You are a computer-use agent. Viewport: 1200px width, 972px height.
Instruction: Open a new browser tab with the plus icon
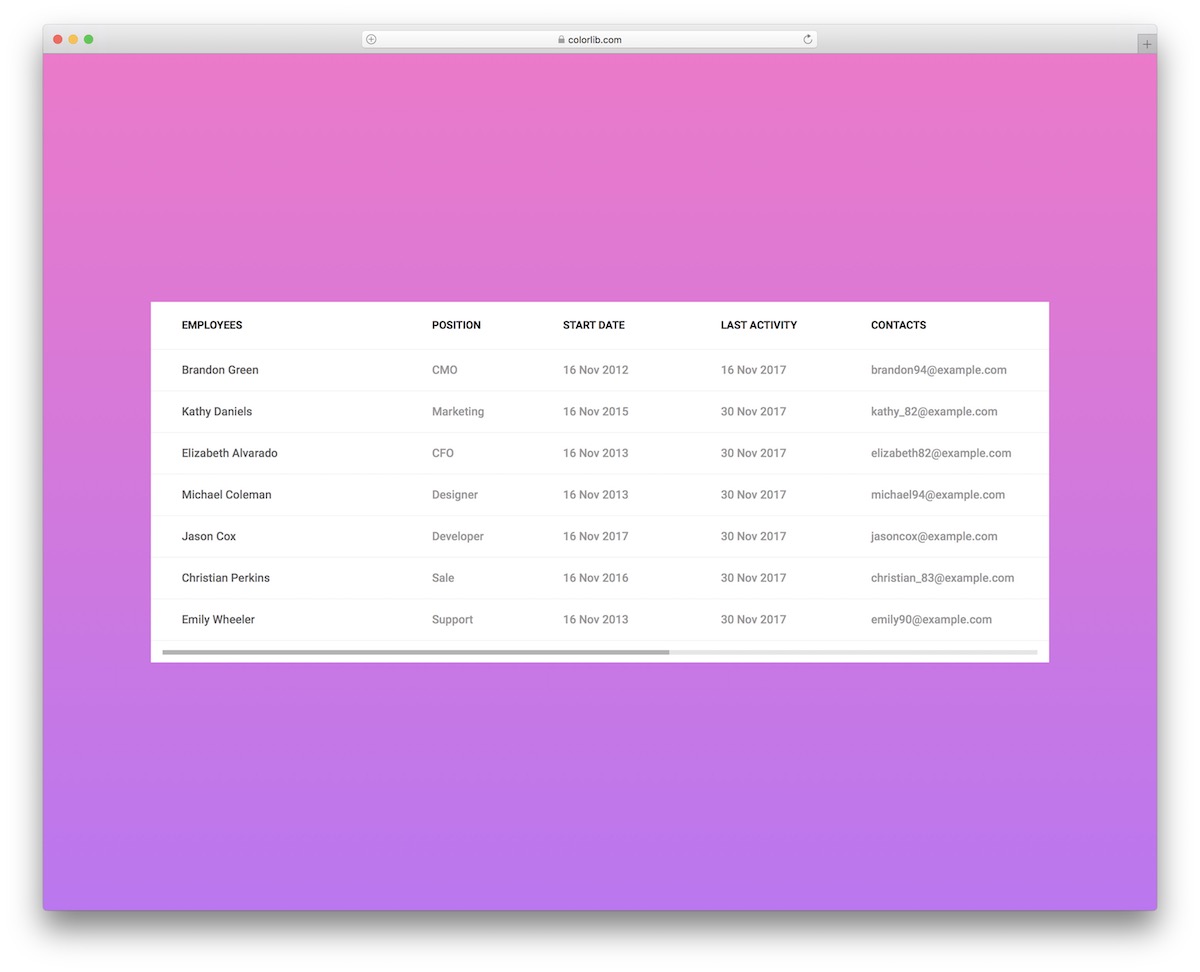coord(1146,43)
